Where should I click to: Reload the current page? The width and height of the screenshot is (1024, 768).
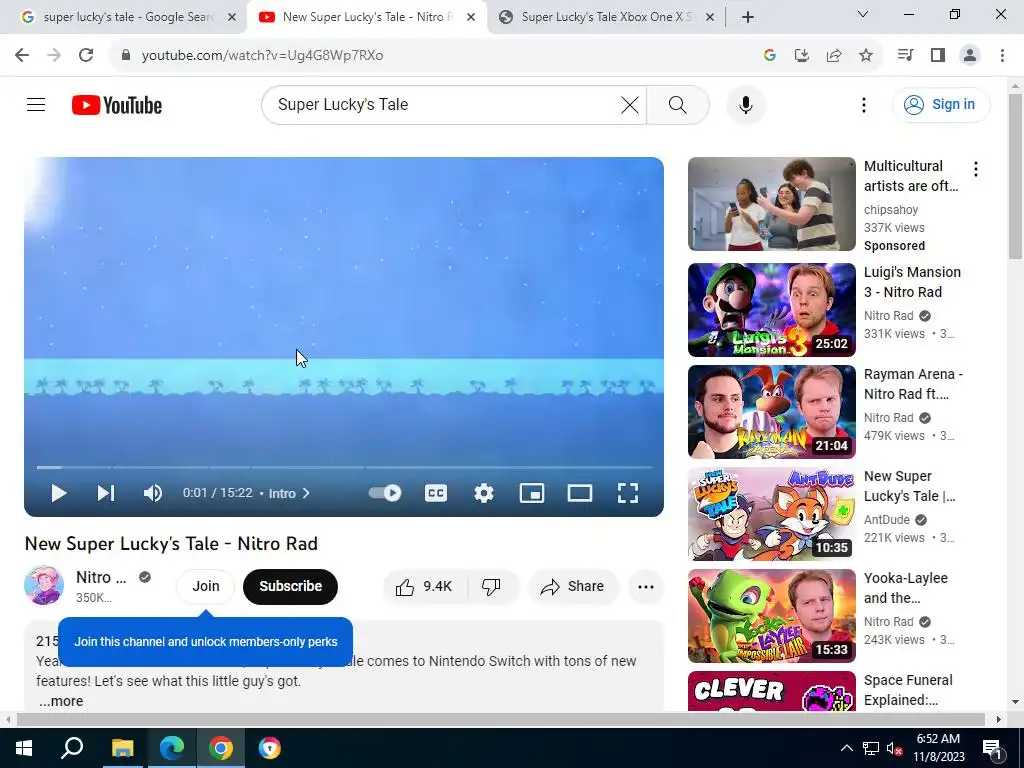click(x=86, y=55)
